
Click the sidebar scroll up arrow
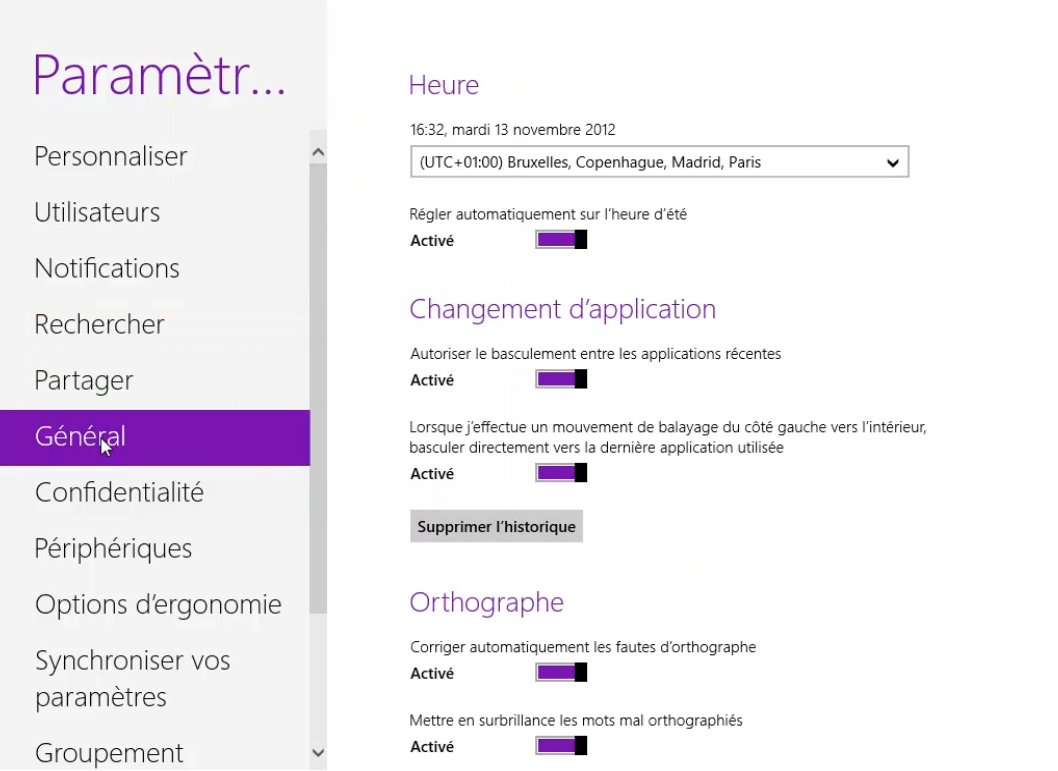click(x=318, y=152)
